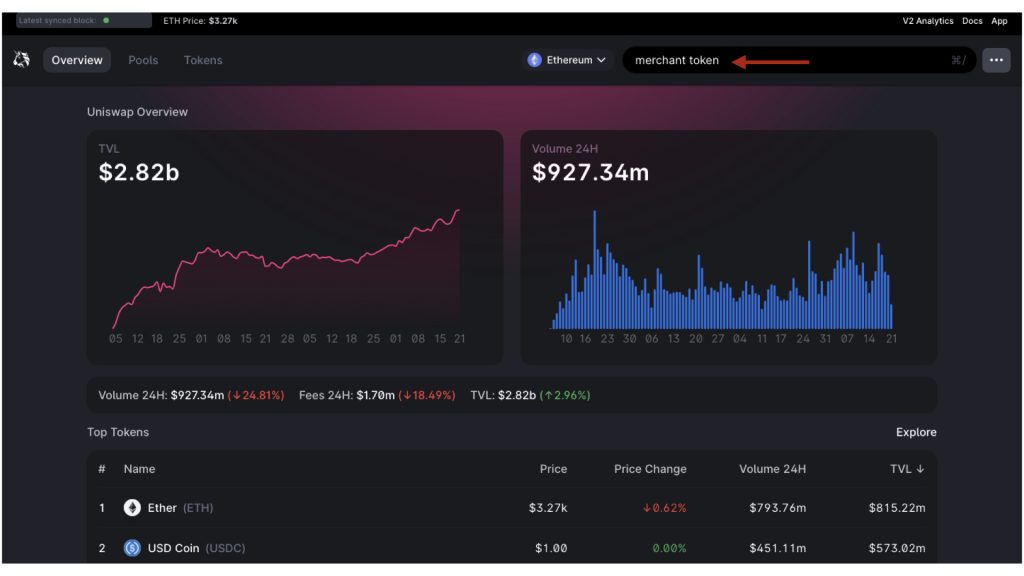The image size is (1024, 576).
Task: Click the USD Coin volume $451.11m value
Action: [777, 548]
